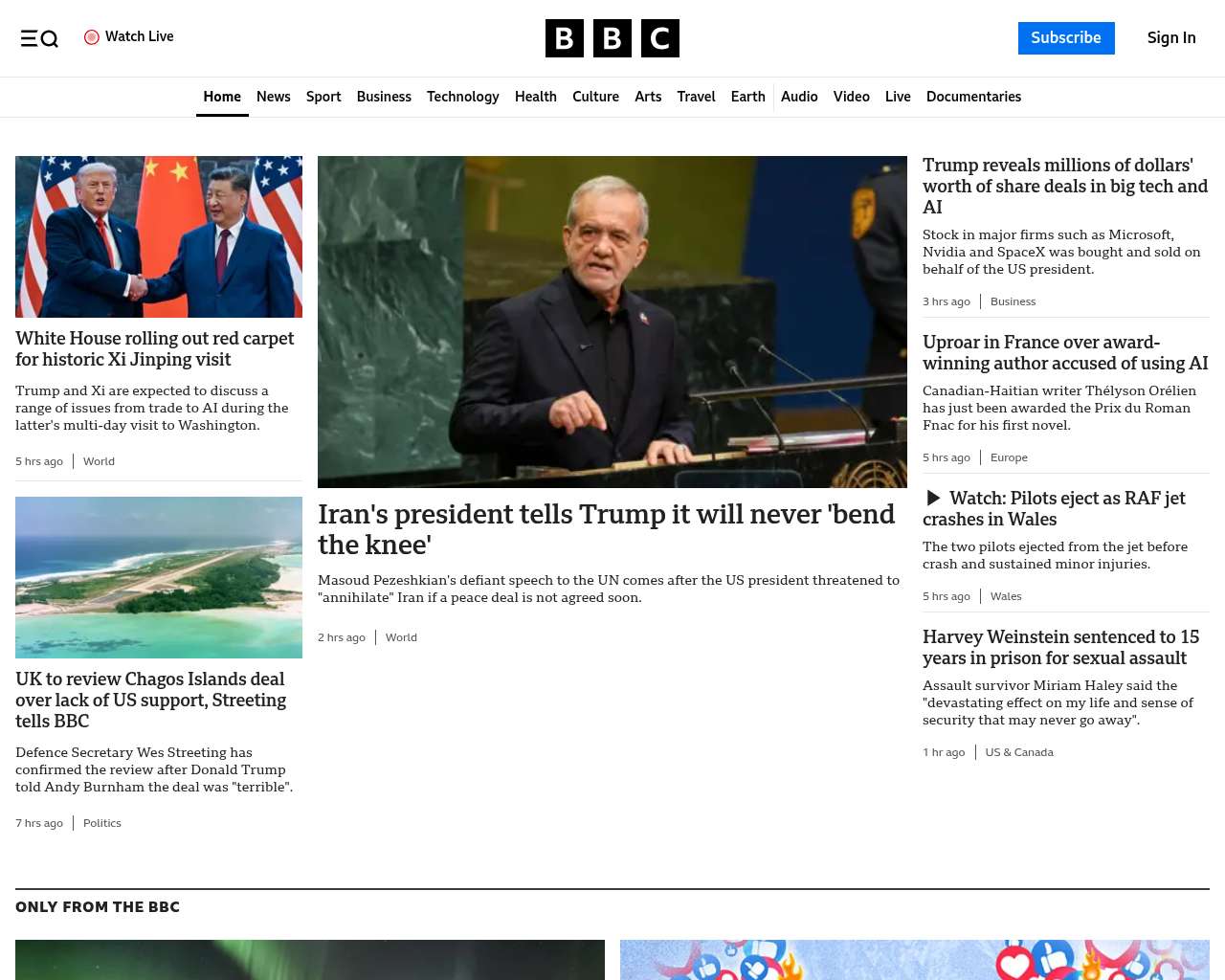1225x980 pixels.
Task: Open Iran's president 'bend the knee' headline
Action: tap(606, 529)
